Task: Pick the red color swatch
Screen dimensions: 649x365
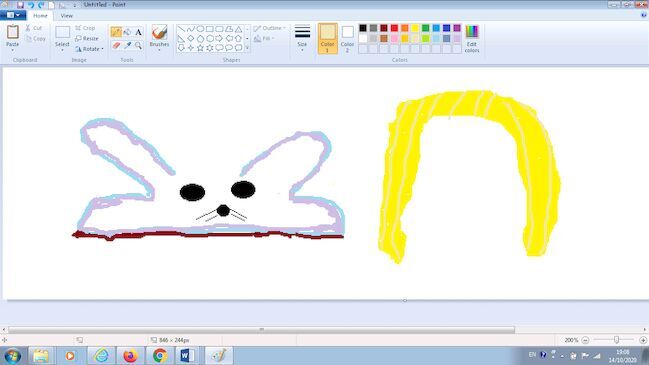Action: (x=394, y=28)
